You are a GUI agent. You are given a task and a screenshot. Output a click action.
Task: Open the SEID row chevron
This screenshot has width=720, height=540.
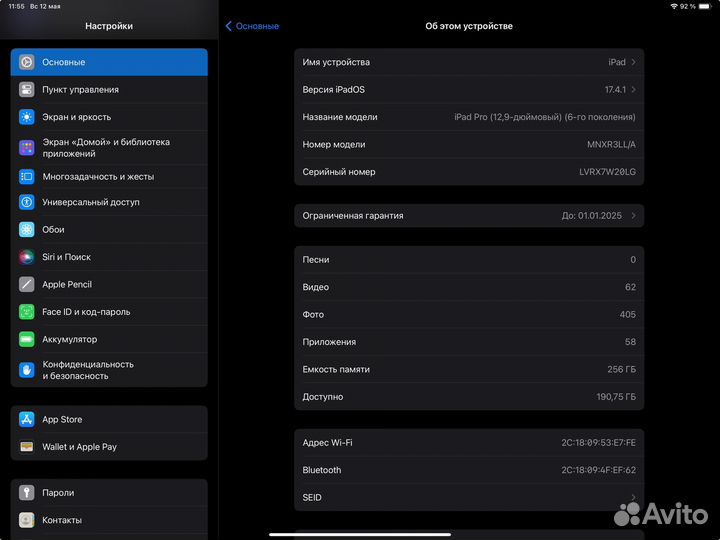click(634, 497)
